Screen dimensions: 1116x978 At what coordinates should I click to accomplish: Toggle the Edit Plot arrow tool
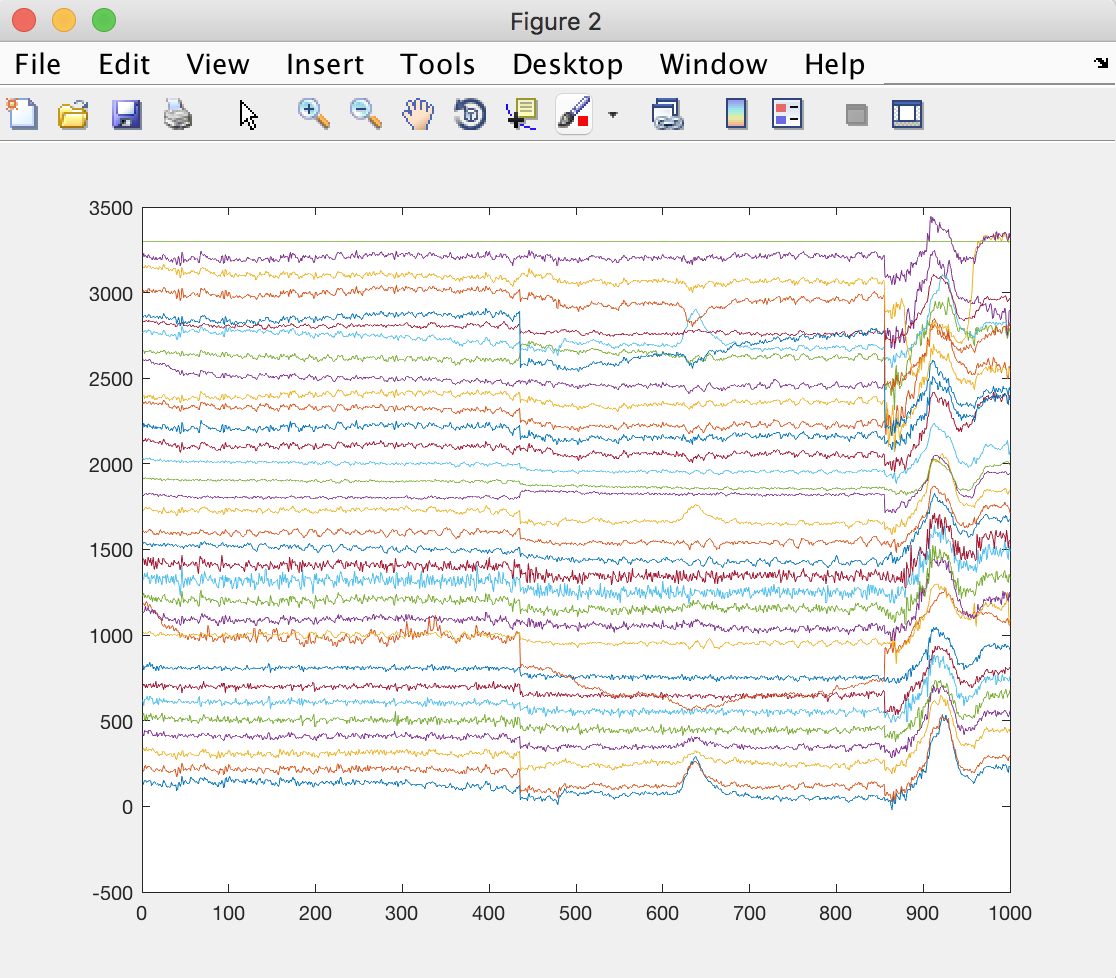[248, 115]
